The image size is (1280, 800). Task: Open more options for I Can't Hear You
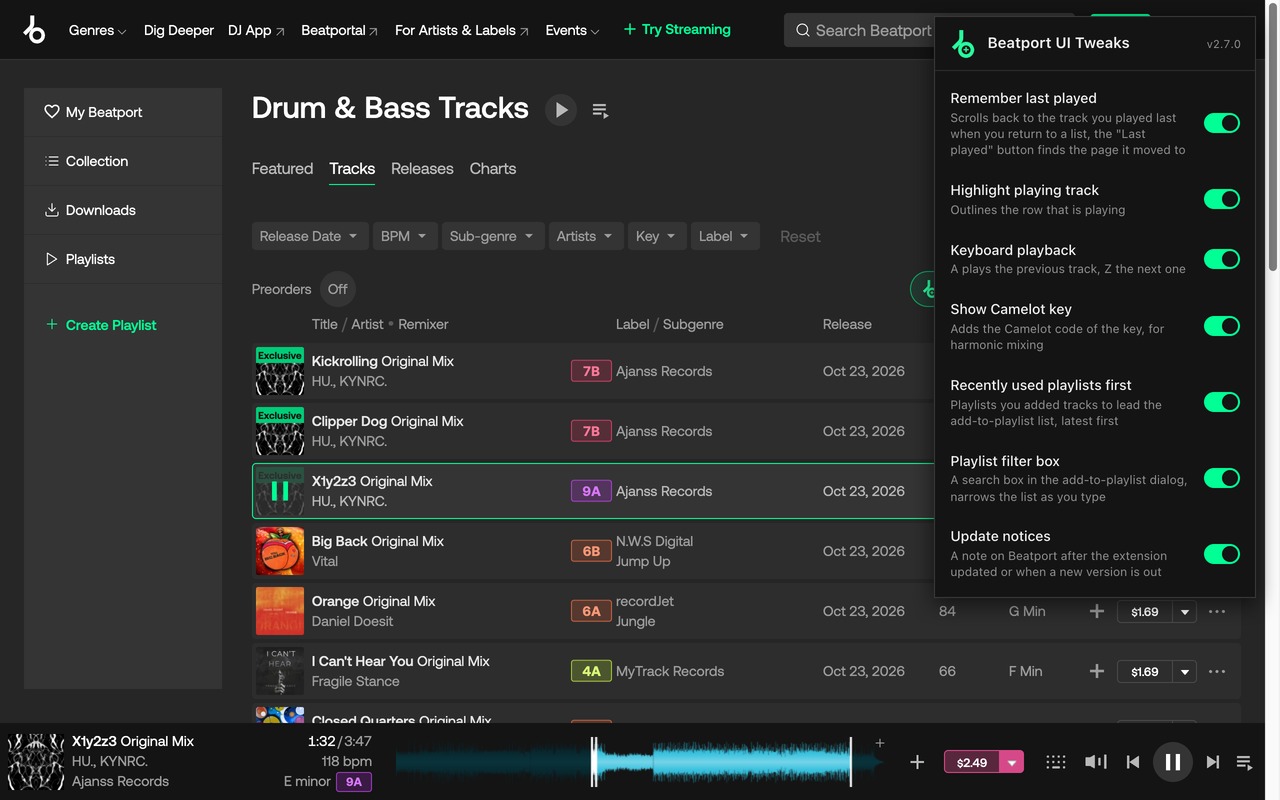pos(1217,671)
